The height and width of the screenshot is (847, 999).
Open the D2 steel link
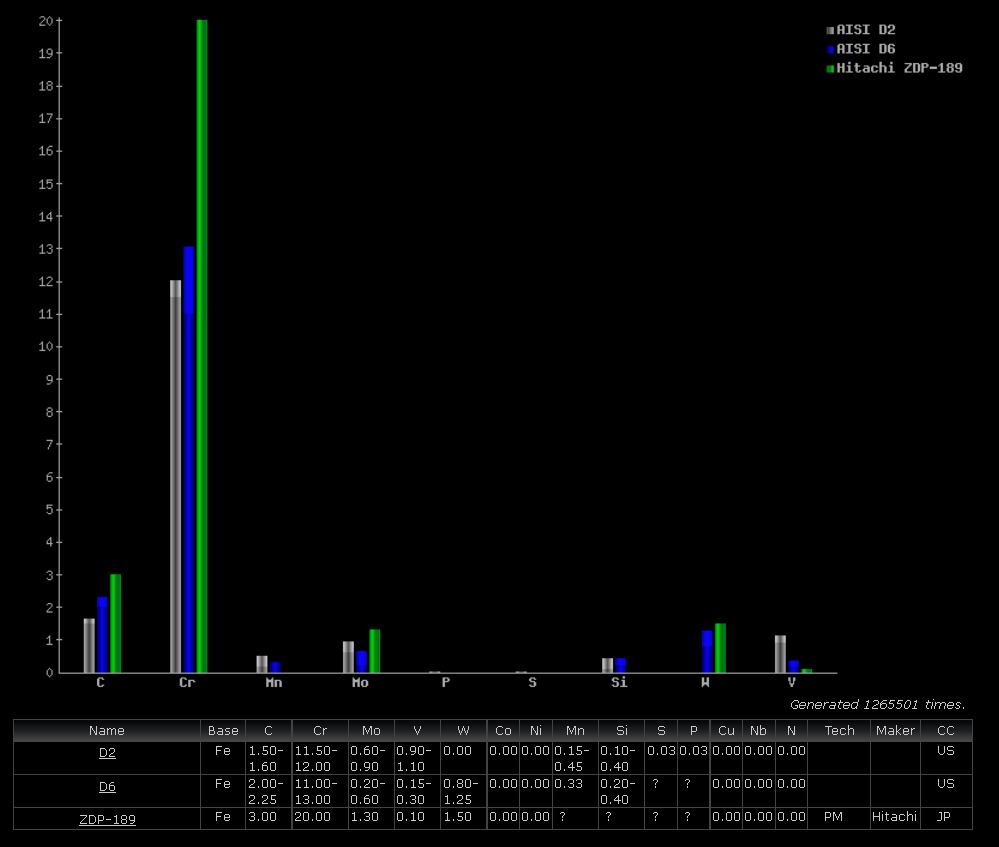coord(107,753)
